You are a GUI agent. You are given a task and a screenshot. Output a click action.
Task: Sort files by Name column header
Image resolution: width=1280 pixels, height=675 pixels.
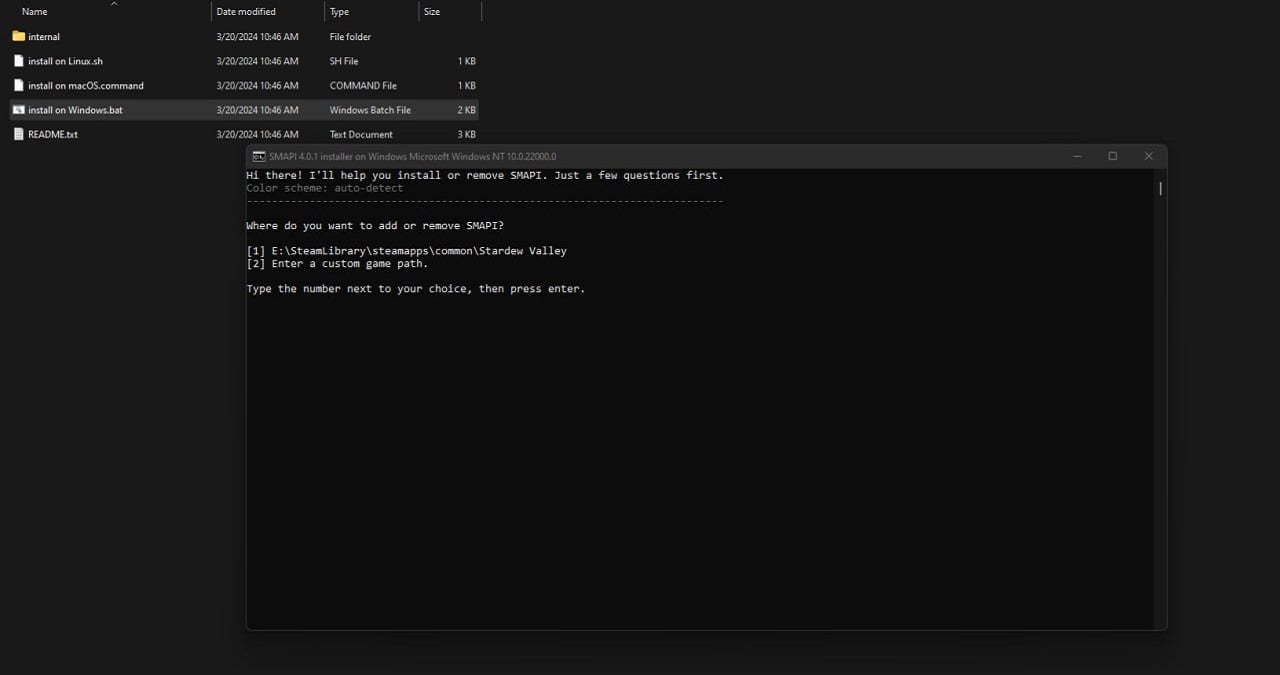pos(35,12)
